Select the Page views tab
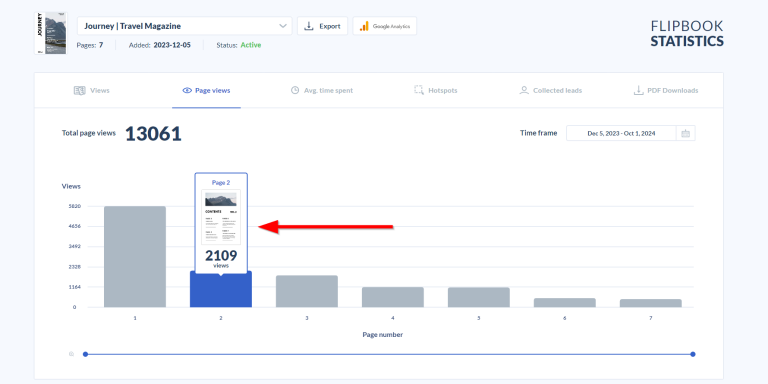Screen dimensions: 768x384 coord(206,91)
